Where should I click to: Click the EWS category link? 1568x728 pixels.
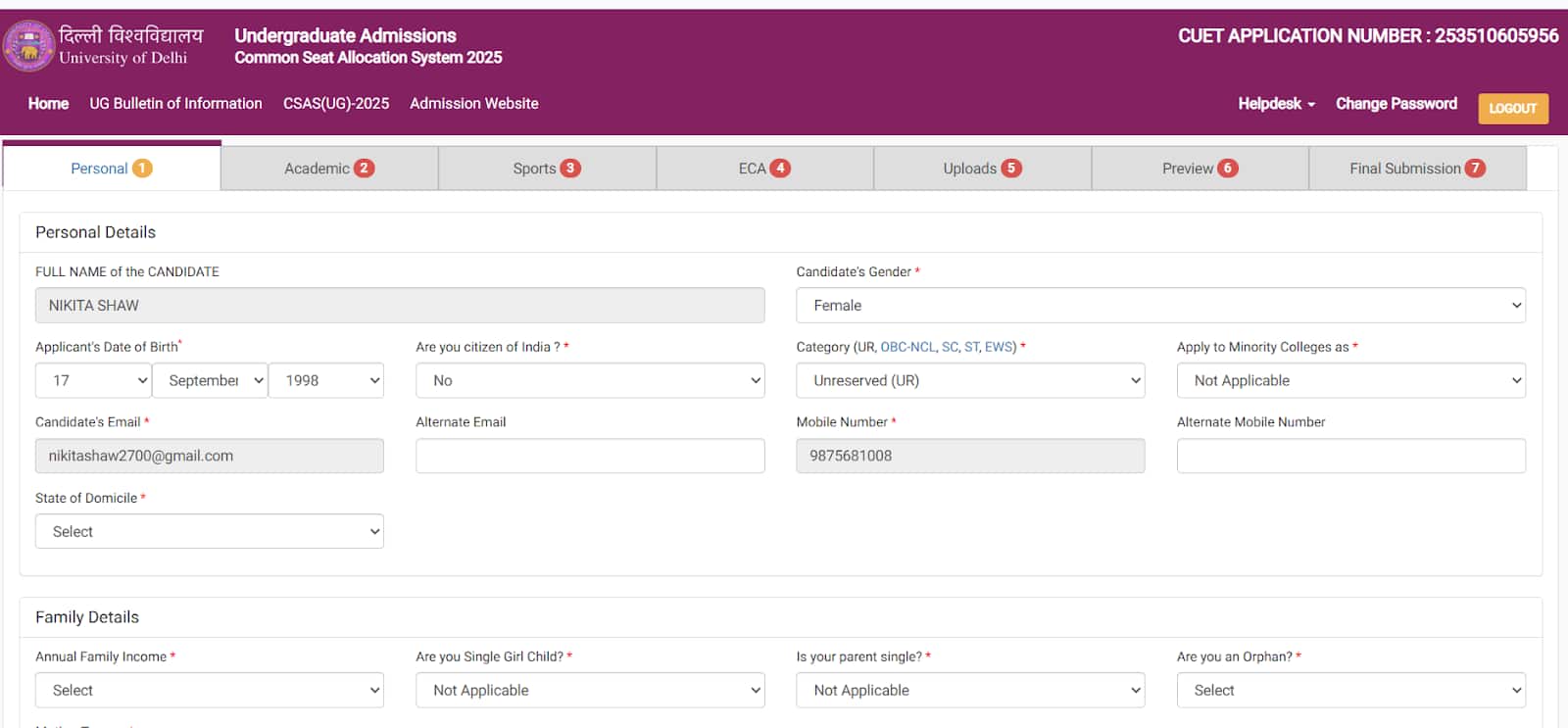[999, 347]
